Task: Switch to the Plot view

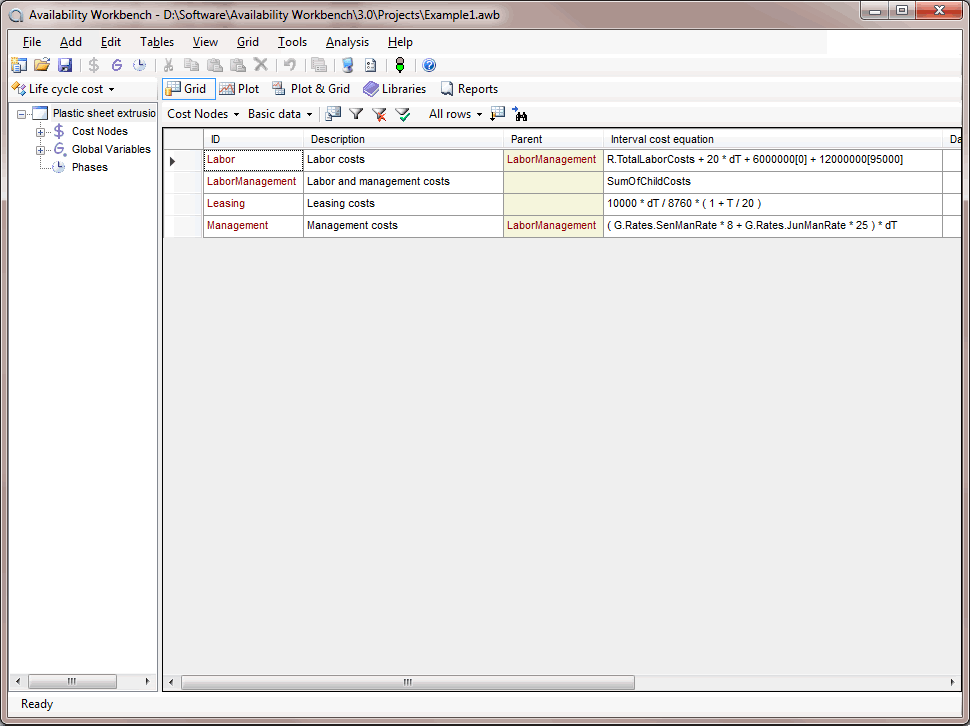Action: (x=240, y=88)
